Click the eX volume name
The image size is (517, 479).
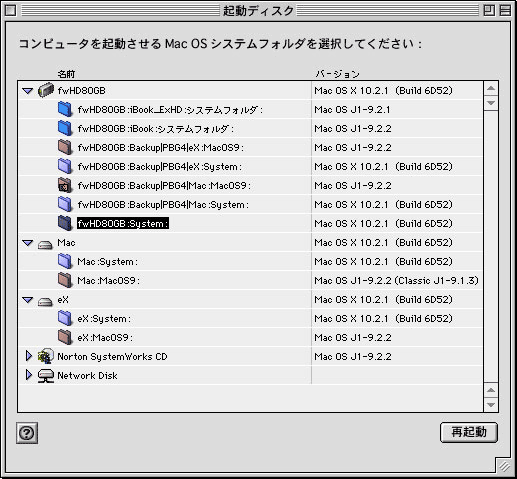pyautogui.click(x=63, y=300)
